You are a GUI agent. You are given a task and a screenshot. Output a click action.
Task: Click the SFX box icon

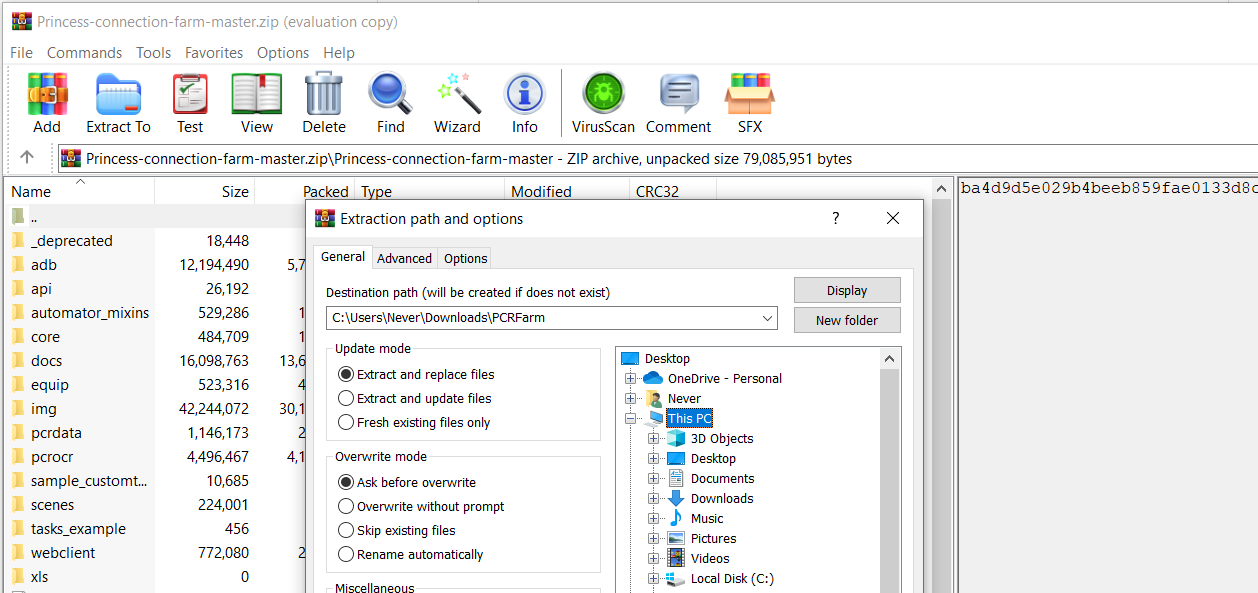click(750, 94)
